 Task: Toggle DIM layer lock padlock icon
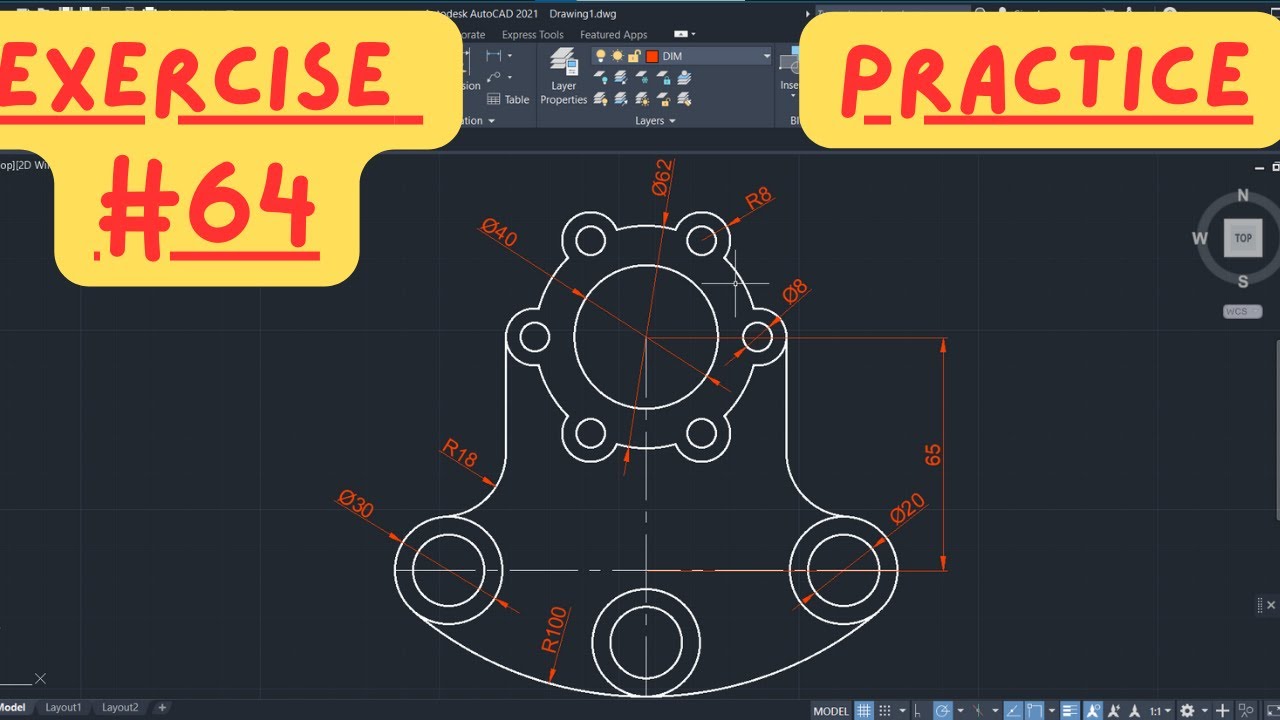coord(634,56)
